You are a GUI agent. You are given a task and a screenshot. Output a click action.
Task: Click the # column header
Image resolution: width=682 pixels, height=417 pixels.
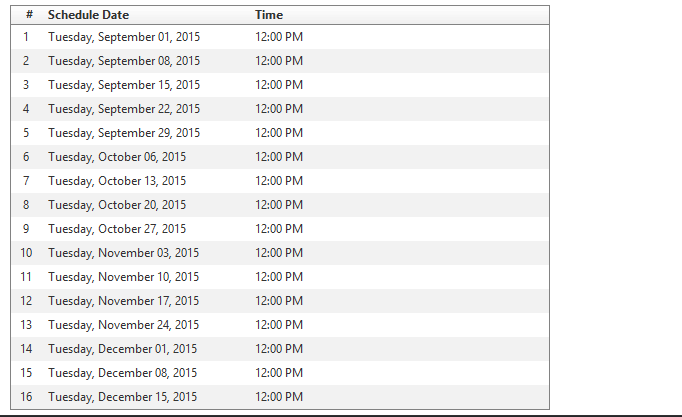(x=29, y=15)
